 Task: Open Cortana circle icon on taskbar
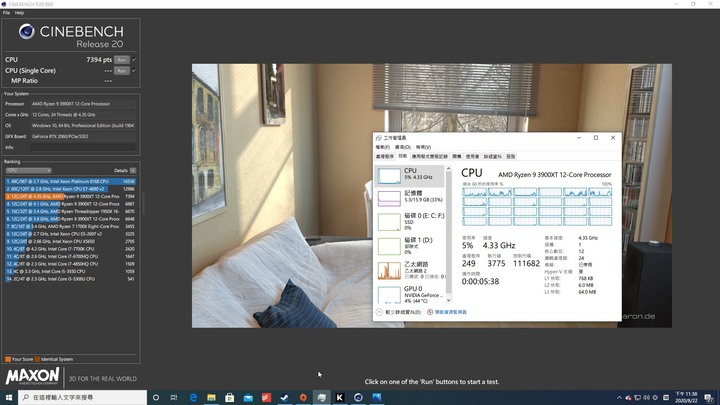tap(156, 397)
